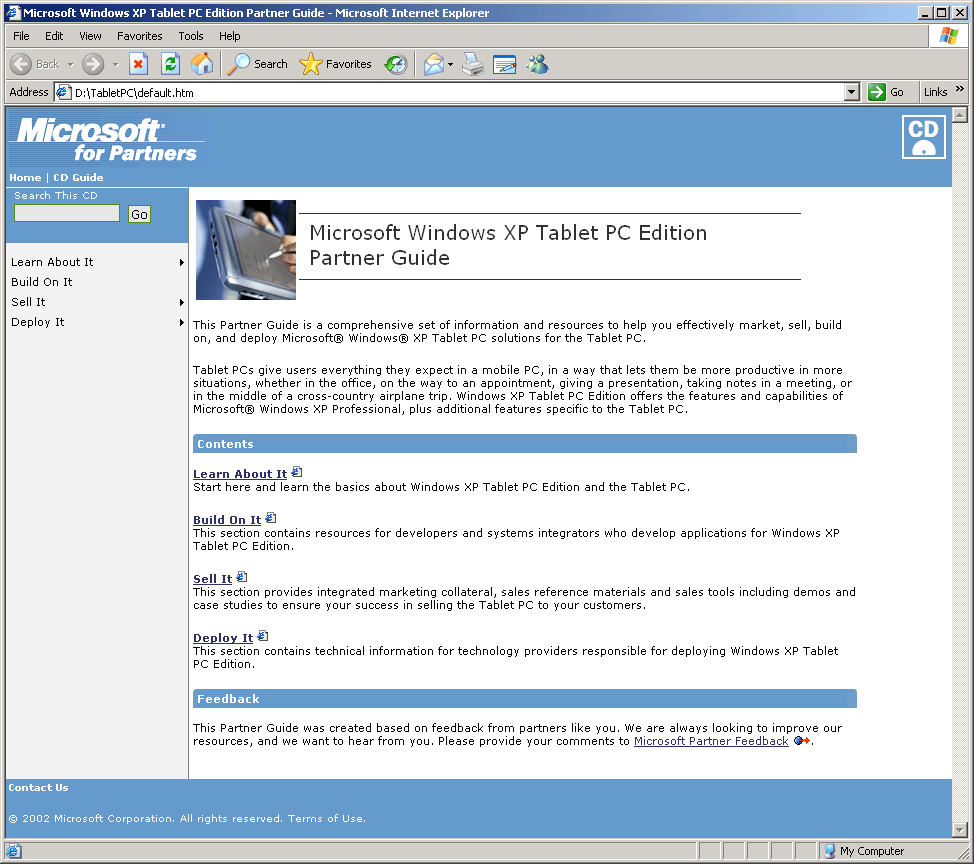
Task: Open the Microsoft Partner Feedback link
Action: tap(711, 741)
